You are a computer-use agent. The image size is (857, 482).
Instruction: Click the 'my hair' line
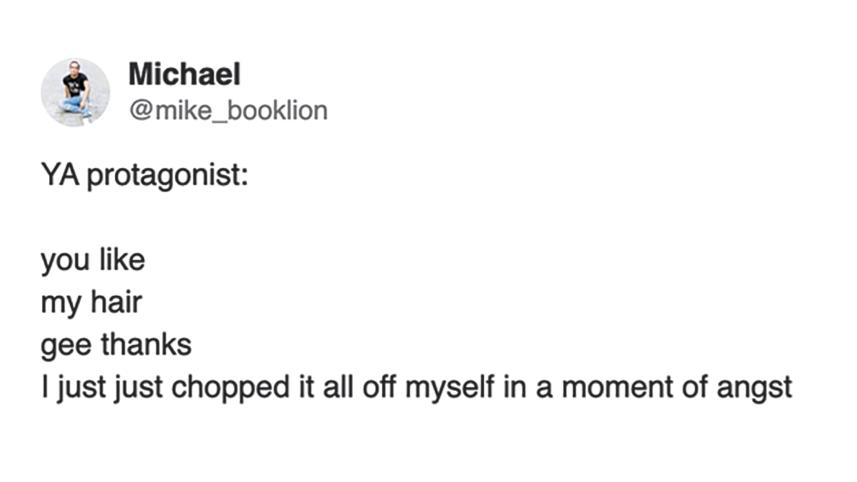click(x=91, y=302)
